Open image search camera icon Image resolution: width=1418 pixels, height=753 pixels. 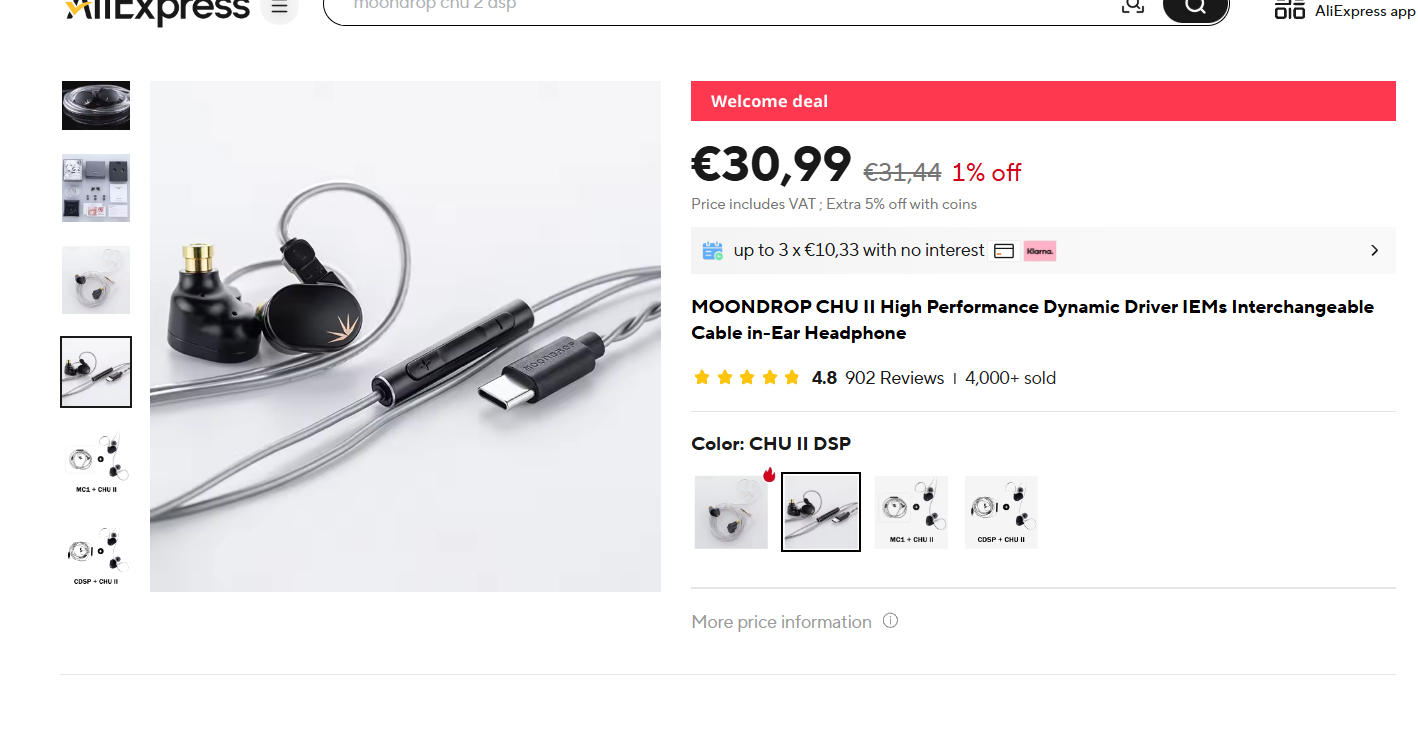1132,6
